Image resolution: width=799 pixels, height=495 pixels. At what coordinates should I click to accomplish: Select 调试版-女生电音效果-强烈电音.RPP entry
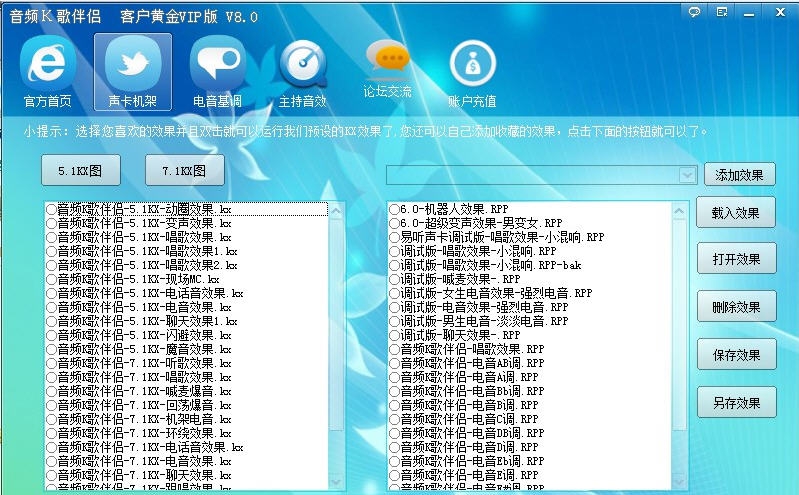point(491,293)
